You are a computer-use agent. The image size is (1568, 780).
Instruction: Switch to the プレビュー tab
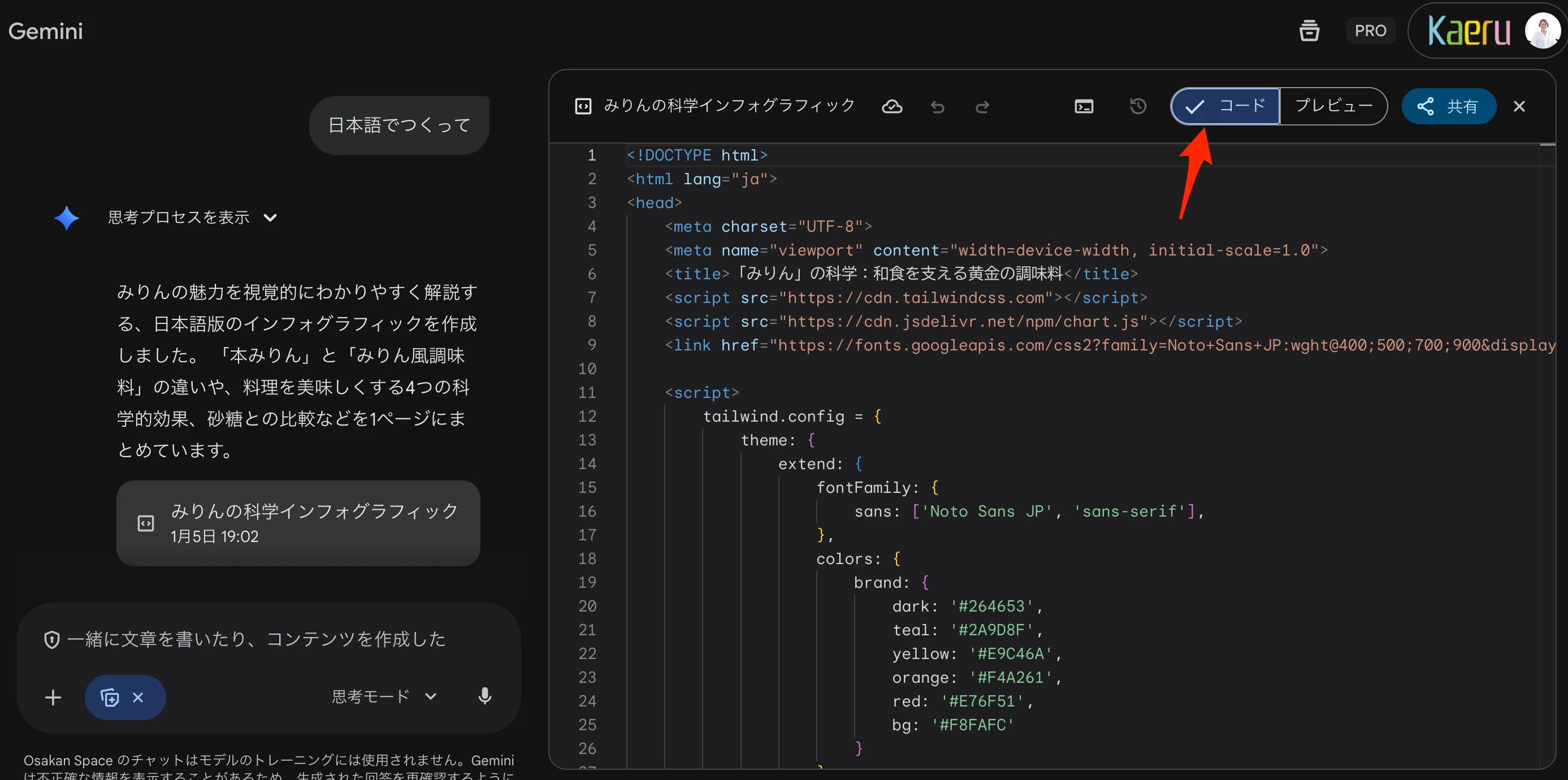1333,106
